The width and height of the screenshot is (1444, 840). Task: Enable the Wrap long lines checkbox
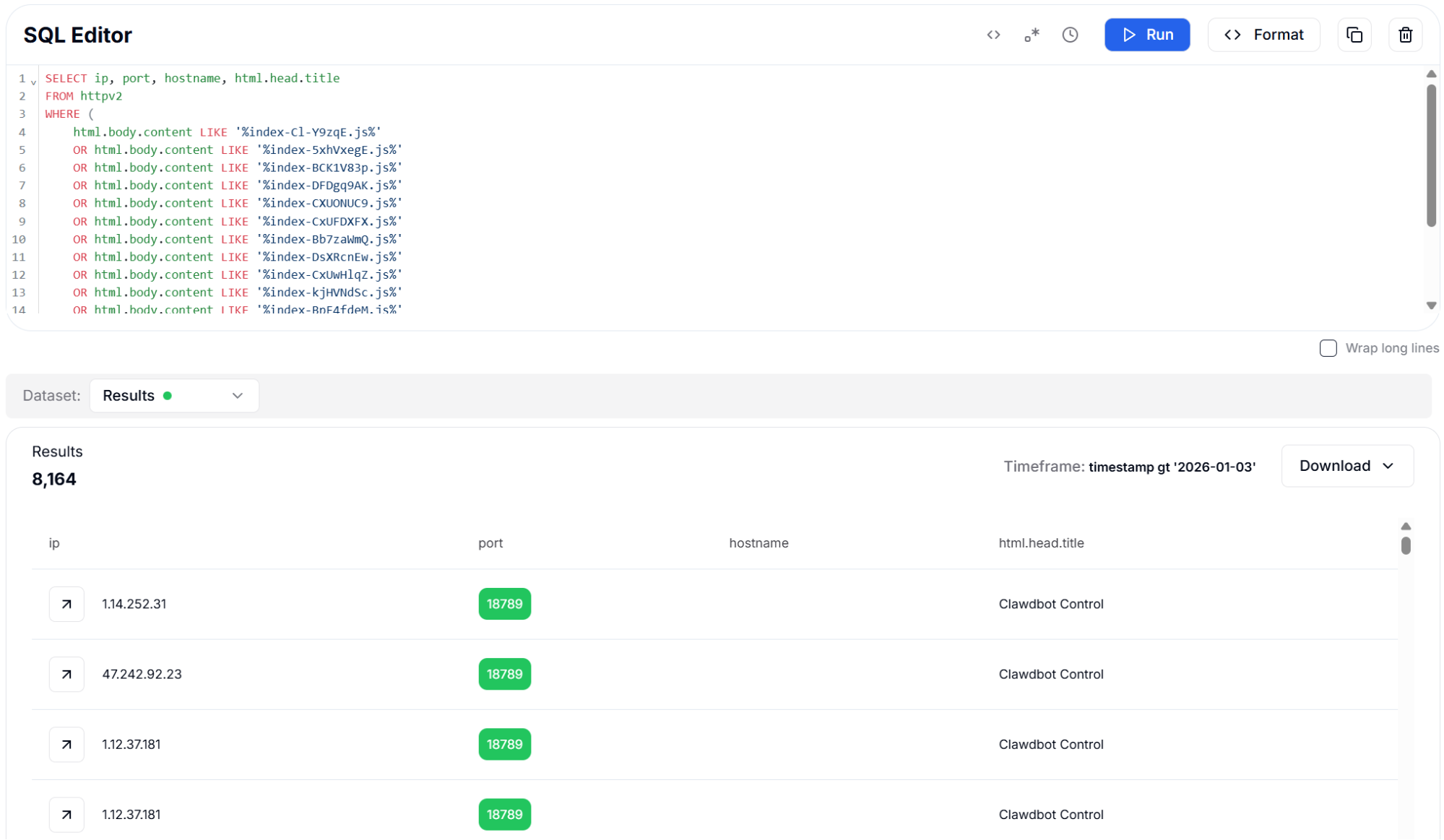coord(1328,348)
